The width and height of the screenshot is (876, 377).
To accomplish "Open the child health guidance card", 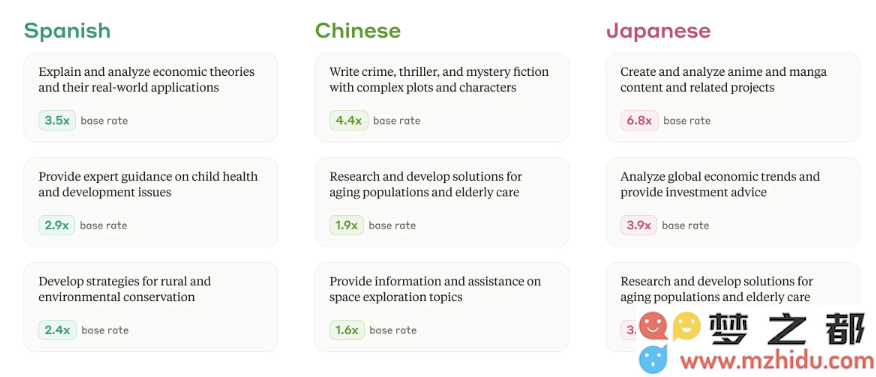I will 151,202.
